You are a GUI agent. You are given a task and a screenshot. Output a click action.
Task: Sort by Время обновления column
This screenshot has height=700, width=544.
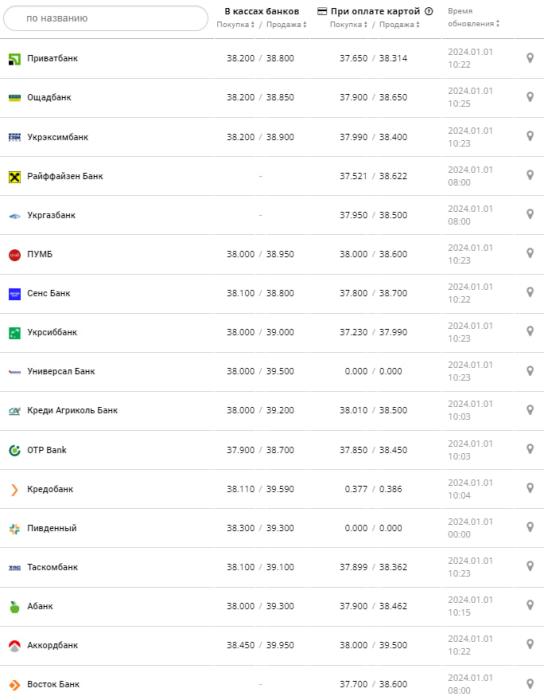tap(473, 17)
